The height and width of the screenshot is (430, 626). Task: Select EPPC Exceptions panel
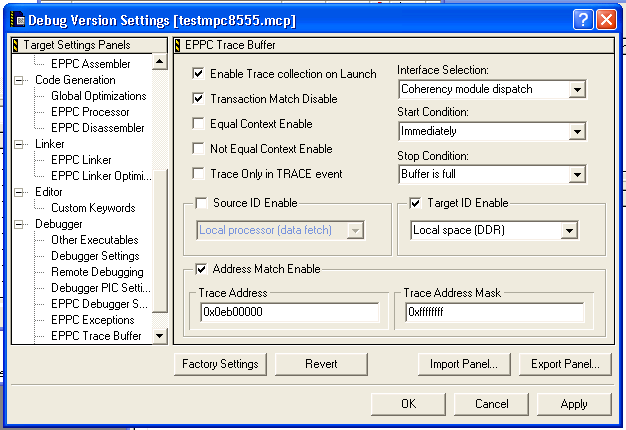point(93,320)
